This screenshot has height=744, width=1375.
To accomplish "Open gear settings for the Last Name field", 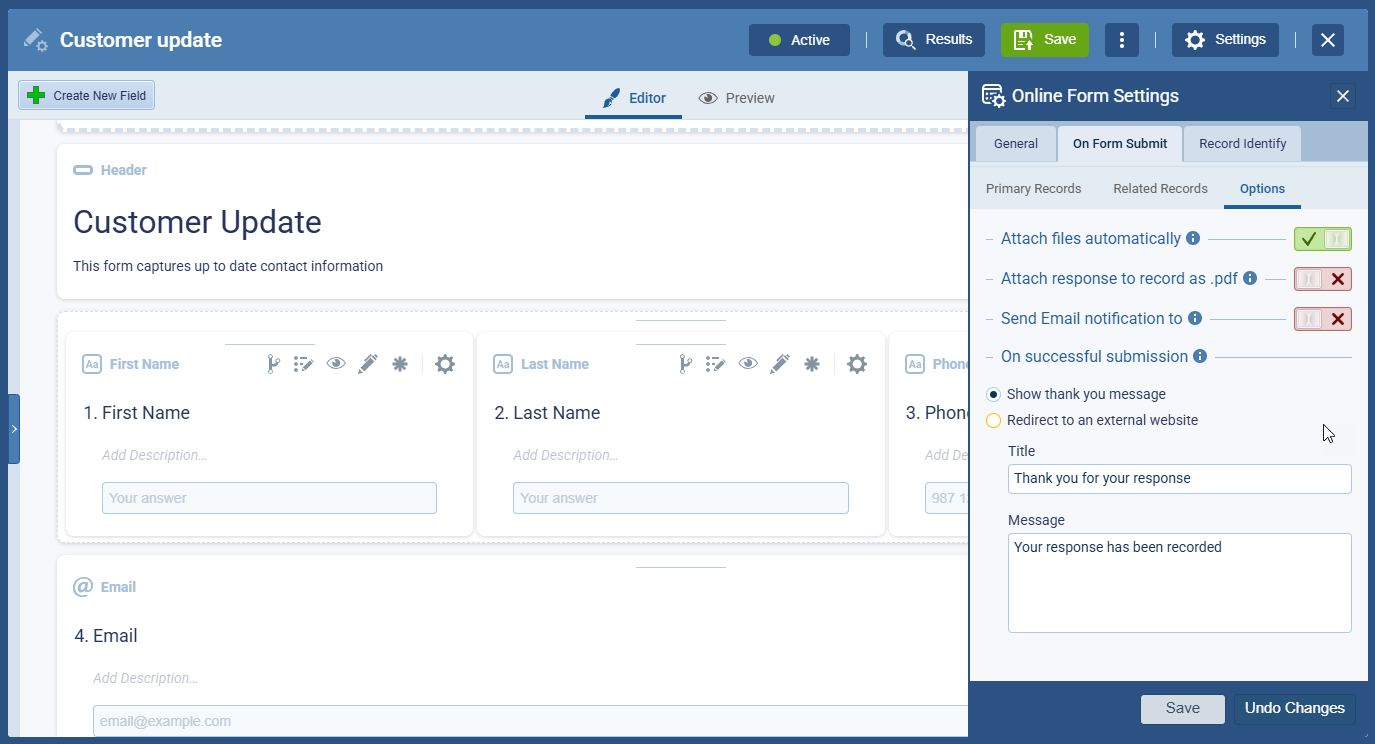I will [x=857, y=365].
